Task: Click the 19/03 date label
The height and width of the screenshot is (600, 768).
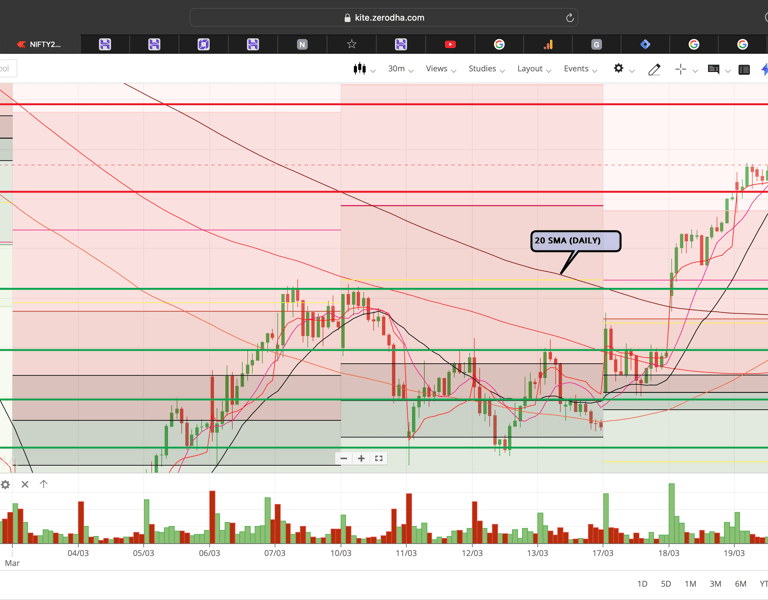Action: point(734,553)
